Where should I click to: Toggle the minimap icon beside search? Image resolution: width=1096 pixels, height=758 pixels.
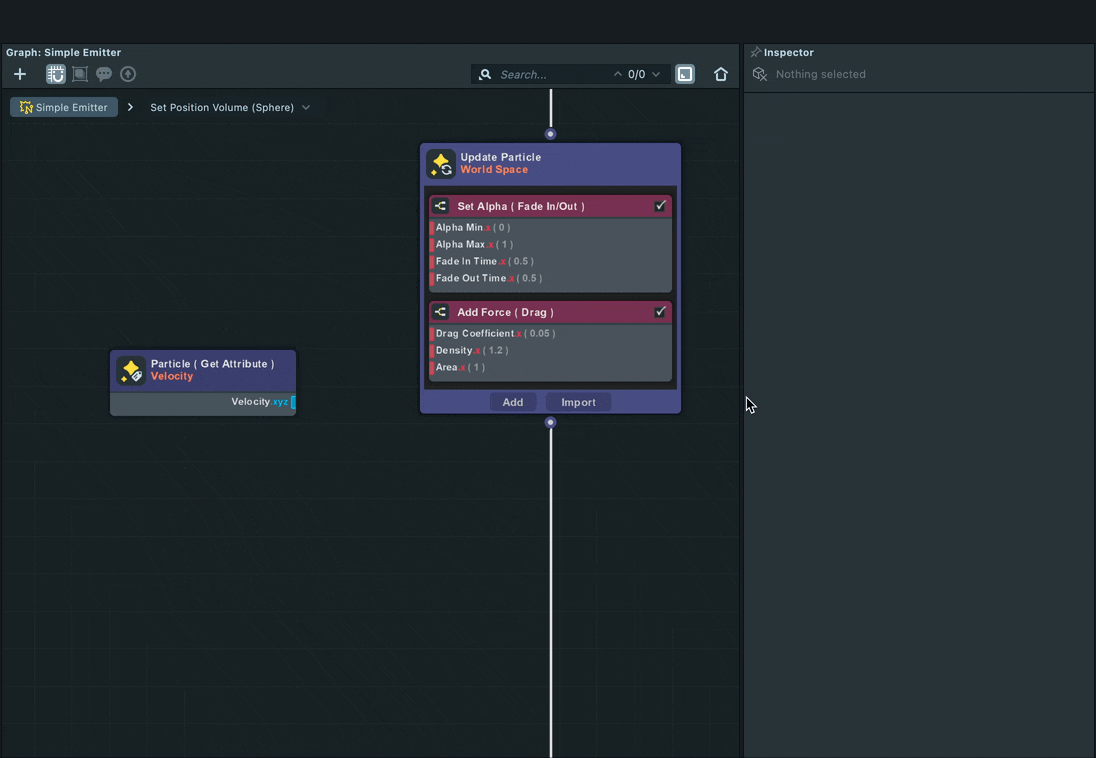pos(685,74)
